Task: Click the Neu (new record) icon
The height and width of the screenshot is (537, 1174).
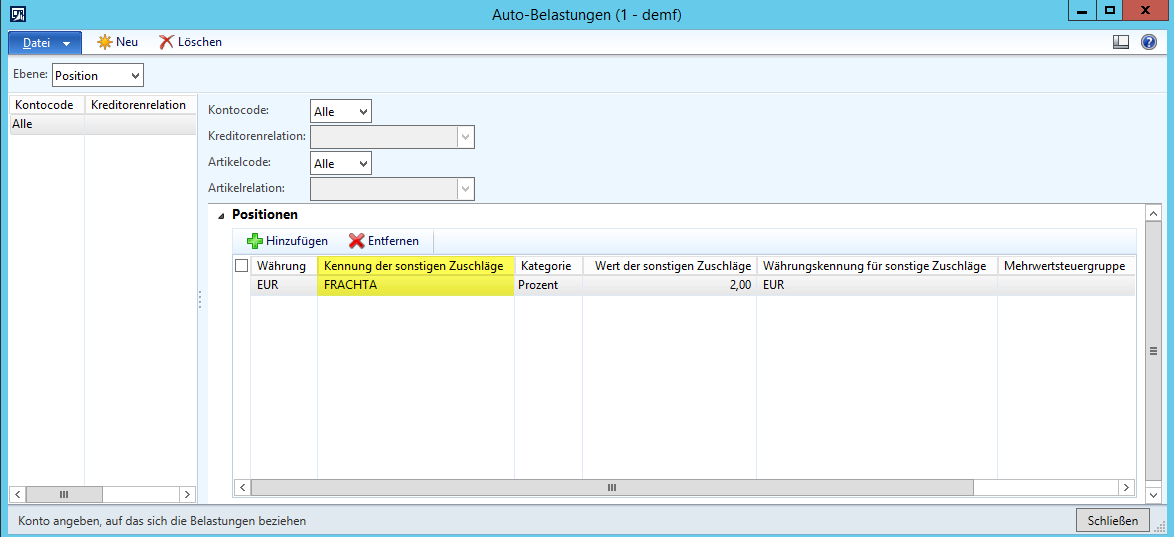Action: pos(104,42)
